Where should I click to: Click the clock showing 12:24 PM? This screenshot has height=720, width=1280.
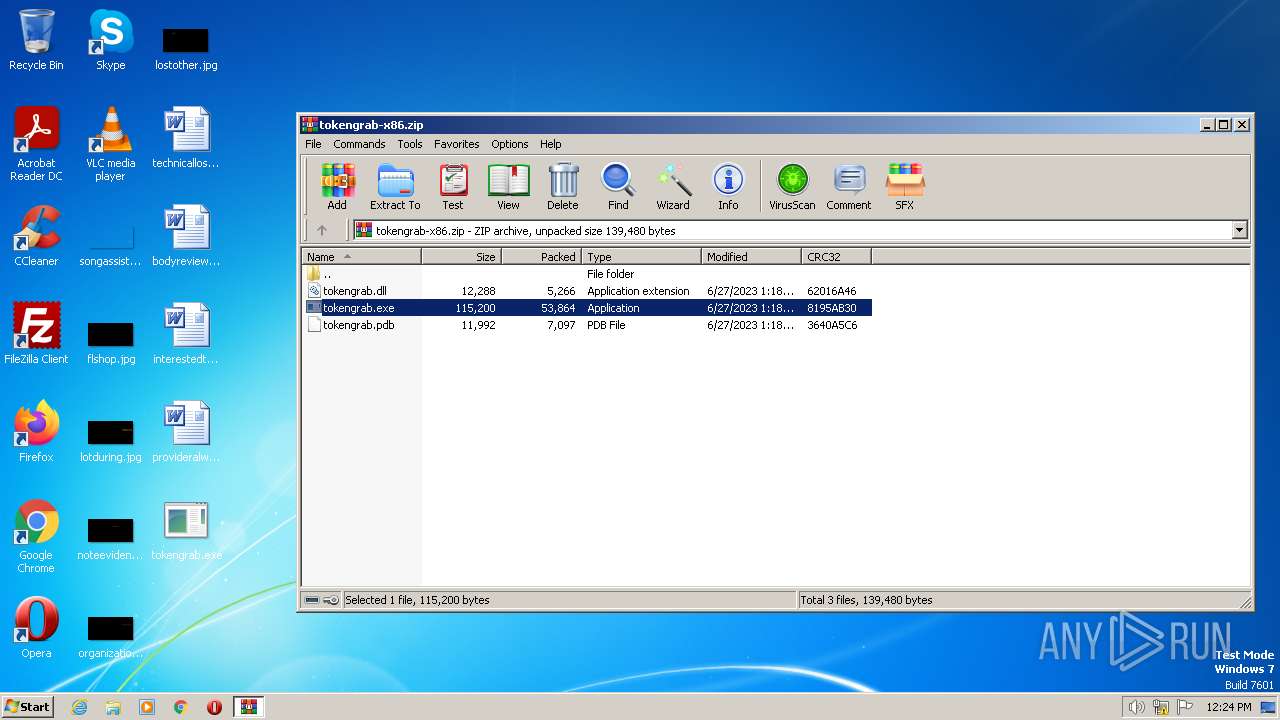tap(1229, 707)
